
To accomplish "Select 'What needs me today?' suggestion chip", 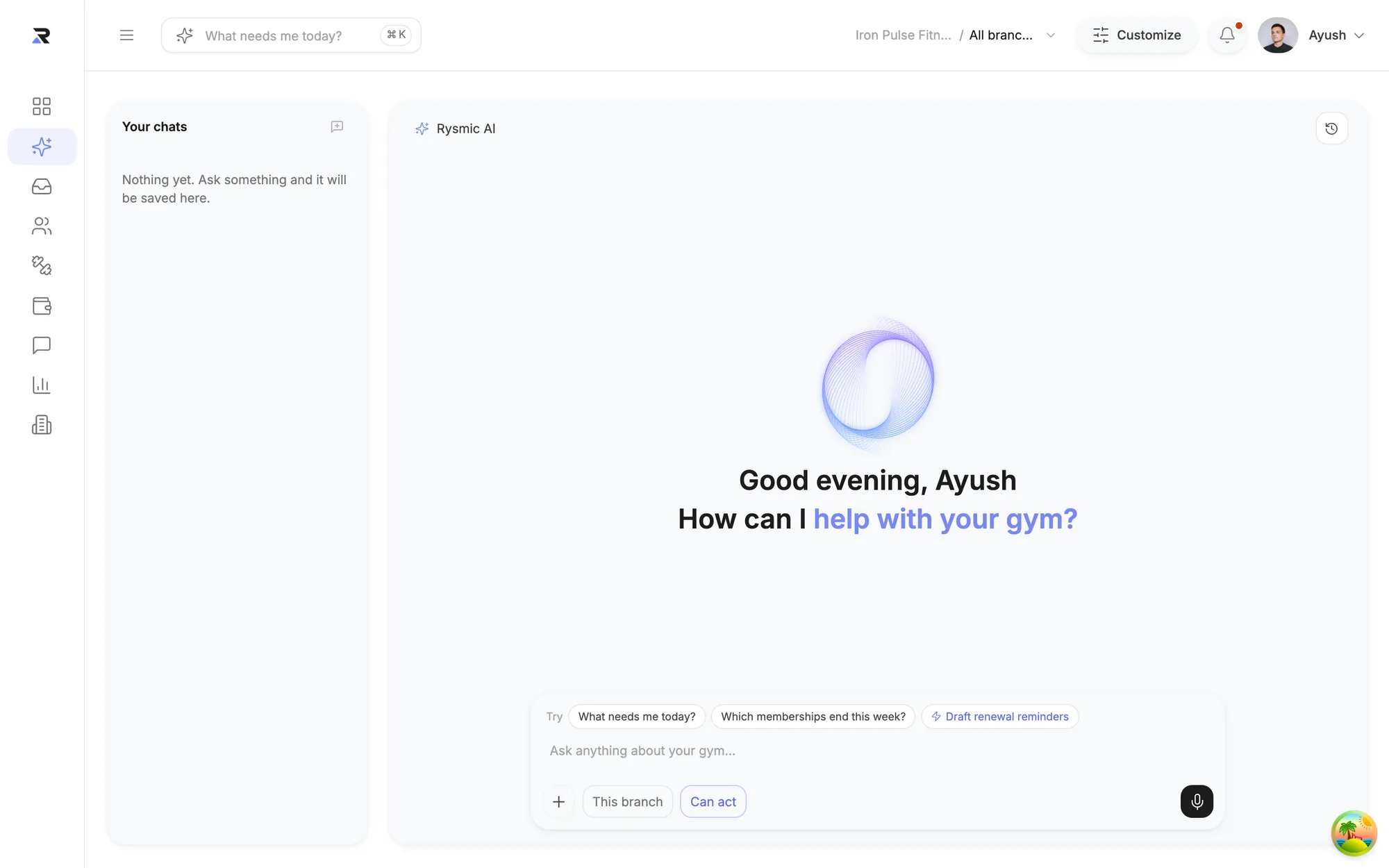I will click(x=637, y=717).
